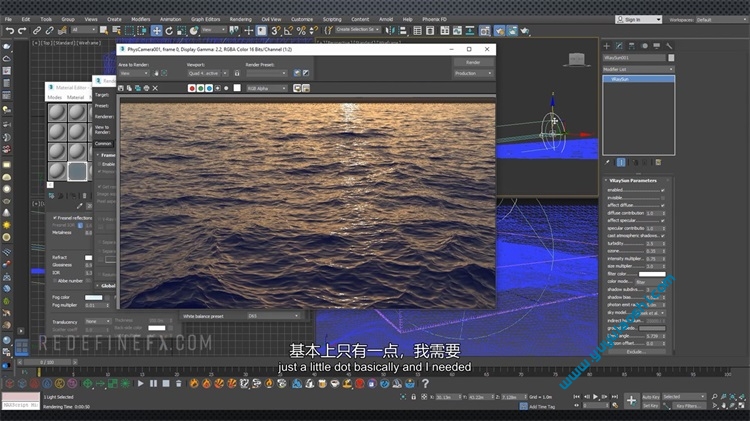Toggle the Angle Snap icon
The height and width of the screenshot is (421, 750).
pos(288,31)
